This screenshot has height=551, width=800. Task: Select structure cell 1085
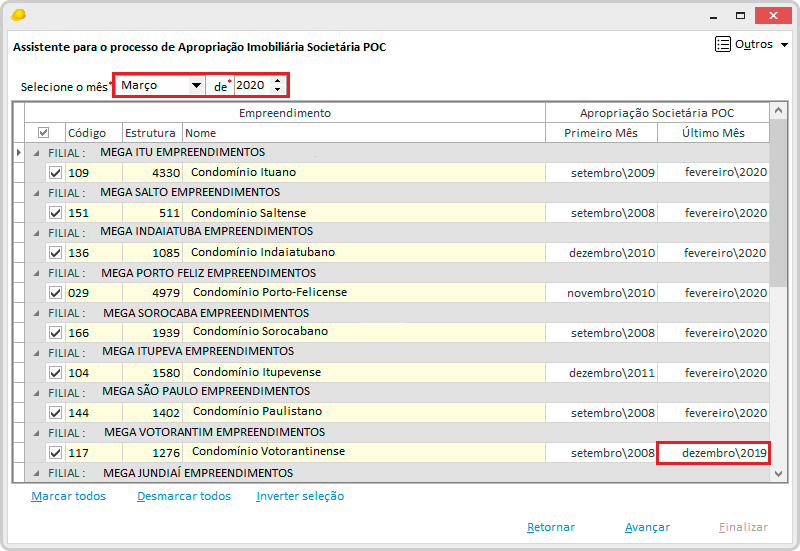coord(152,253)
